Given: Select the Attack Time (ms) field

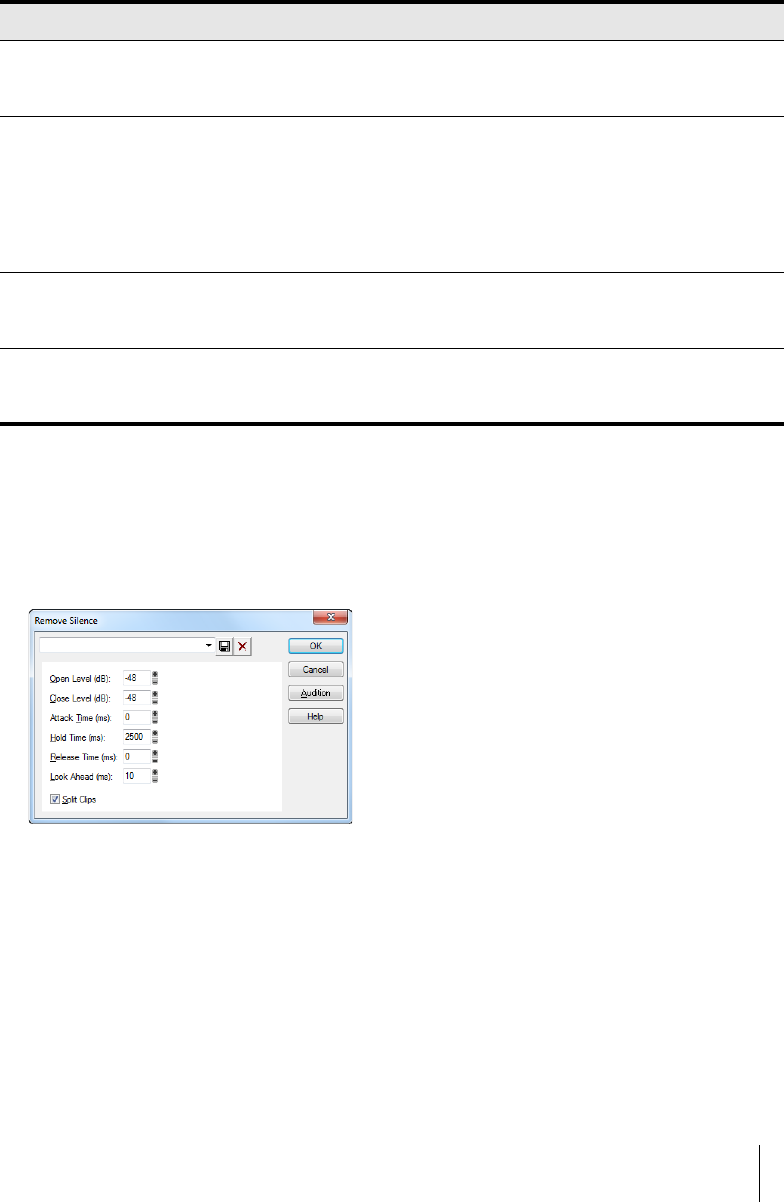Looking at the screenshot, I should click(136, 717).
